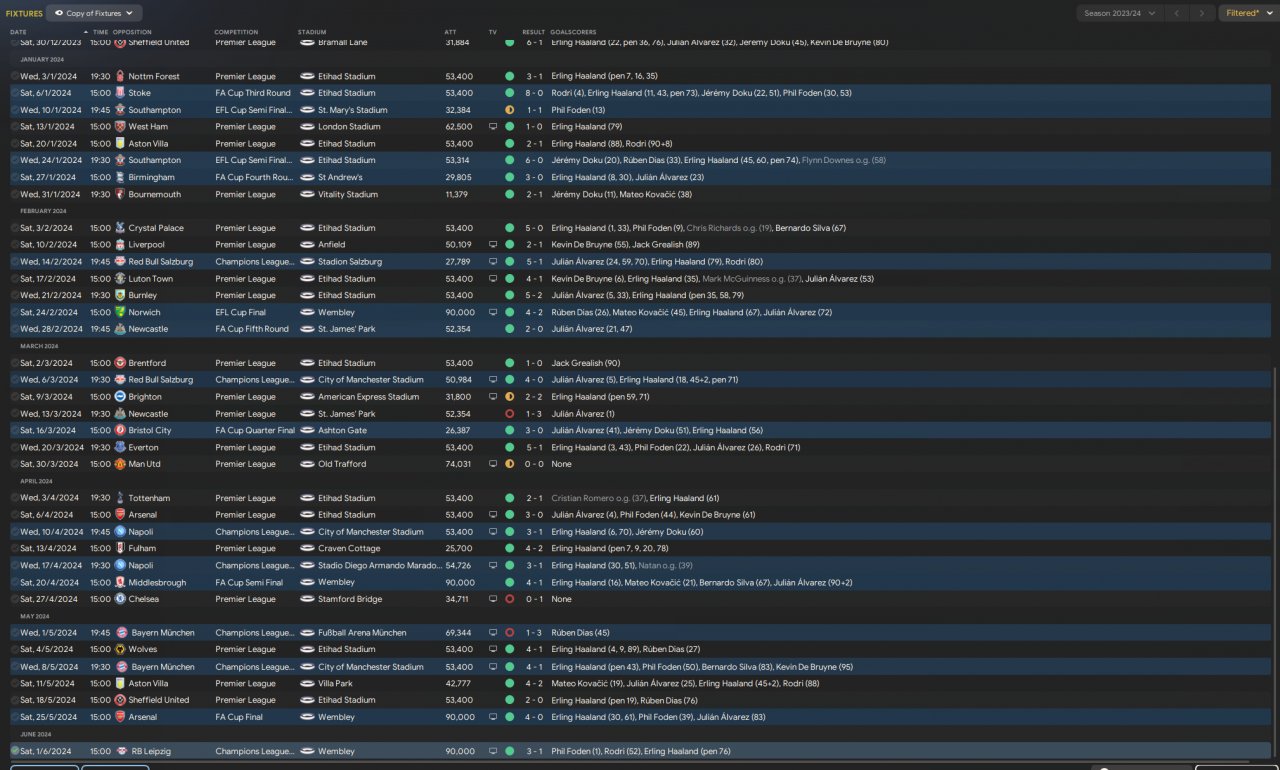This screenshot has width=1280, height=770.
Task: Click the win indicator on the Everton row
Action: (x=510, y=447)
